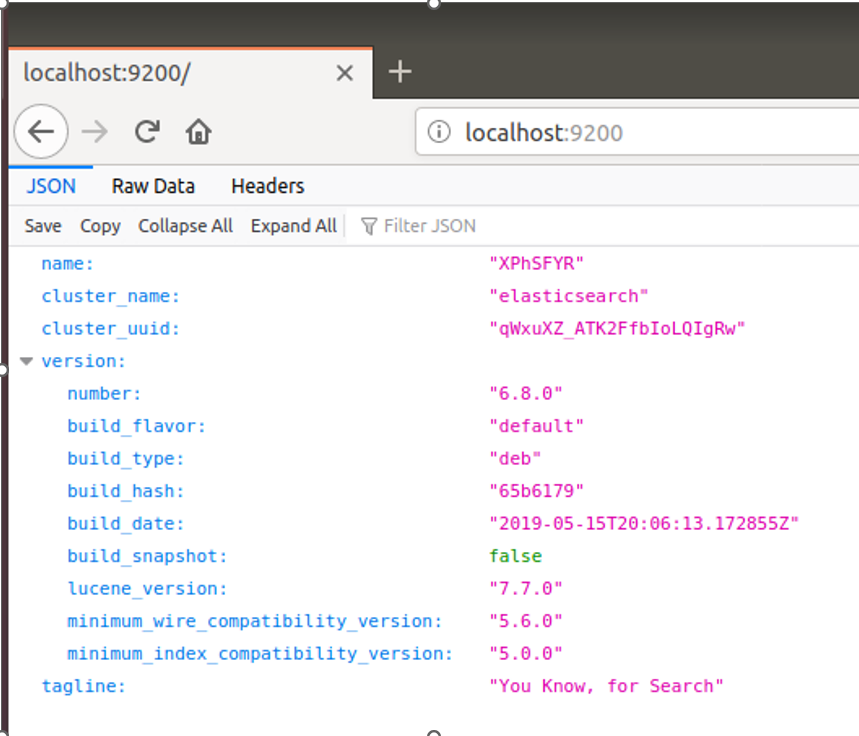This screenshot has width=859, height=736.
Task: Click Collapse All to fold the JSON tree
Action: pyautogui.click(x=185, y=225)
